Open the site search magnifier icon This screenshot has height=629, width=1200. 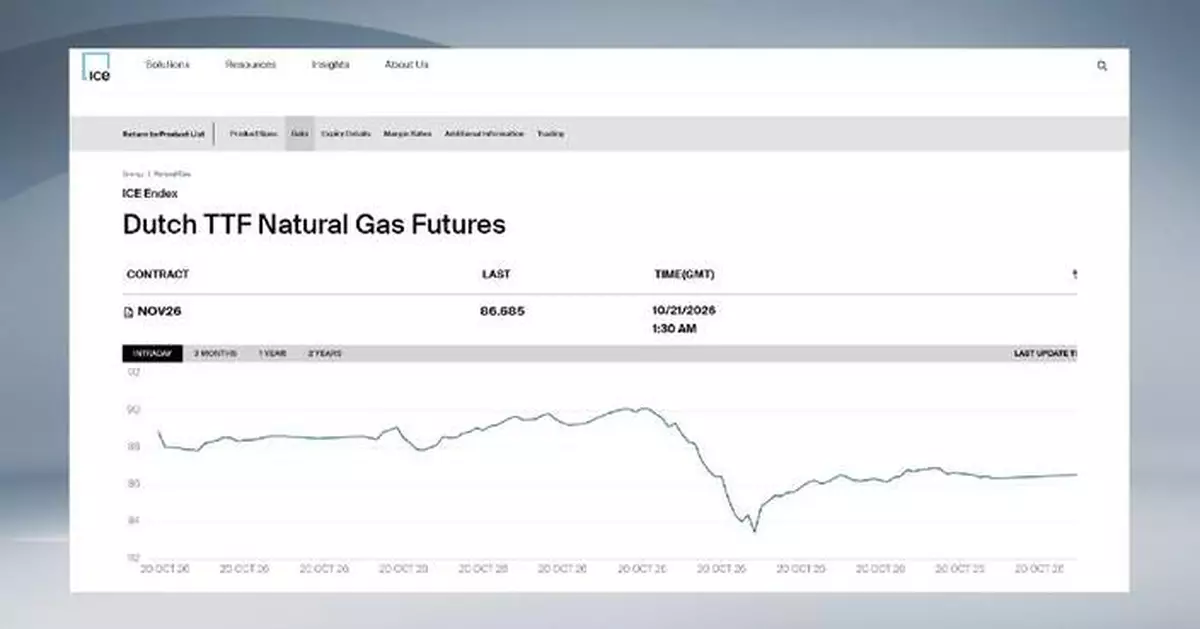coord(1102,66)
